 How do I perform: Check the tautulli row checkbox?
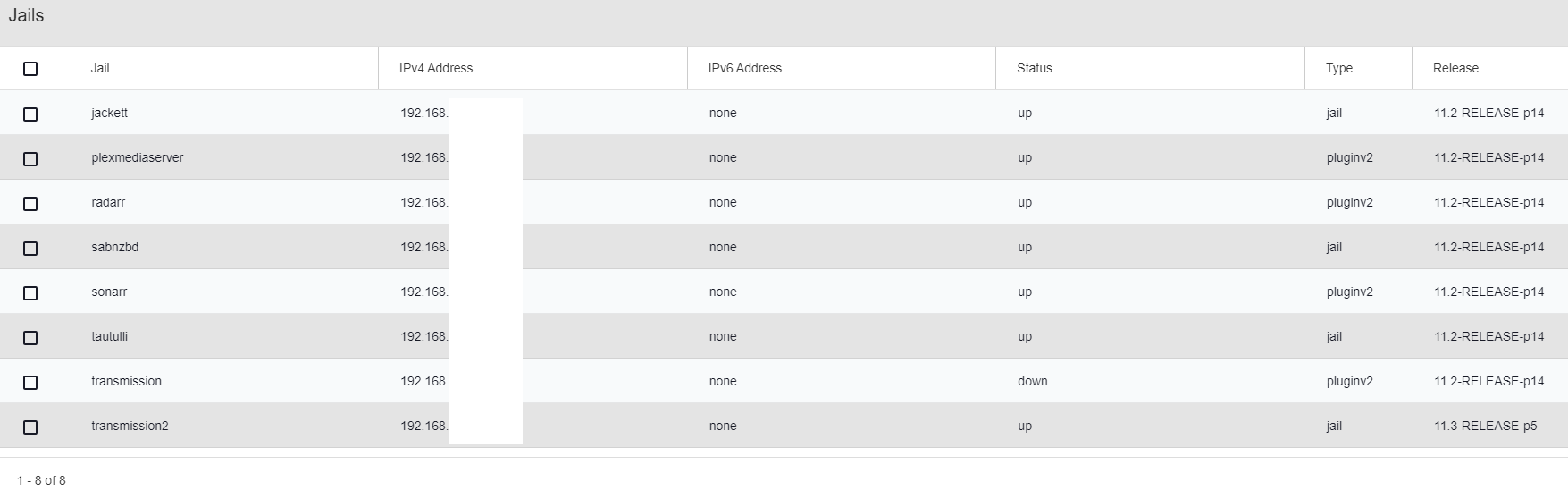tap(30, 338)
